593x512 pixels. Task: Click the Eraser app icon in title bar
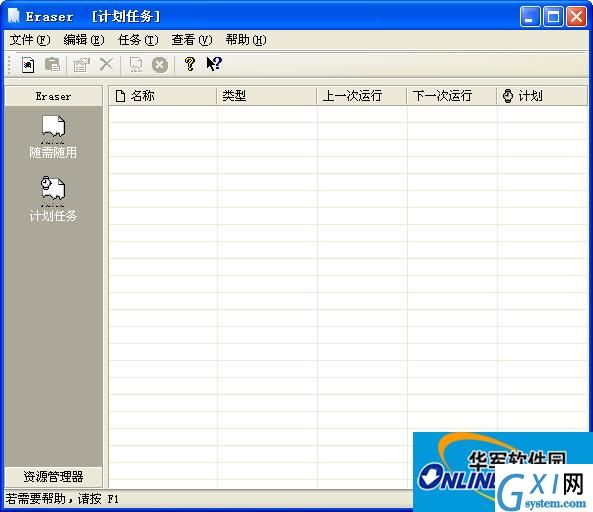[14, 16]
